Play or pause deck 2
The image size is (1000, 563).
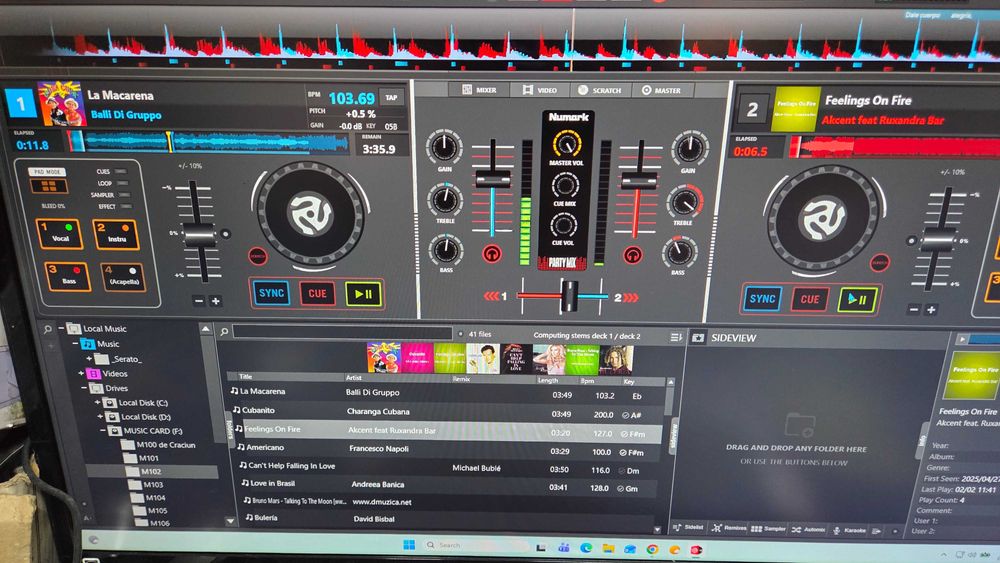(x=857, y=300)
